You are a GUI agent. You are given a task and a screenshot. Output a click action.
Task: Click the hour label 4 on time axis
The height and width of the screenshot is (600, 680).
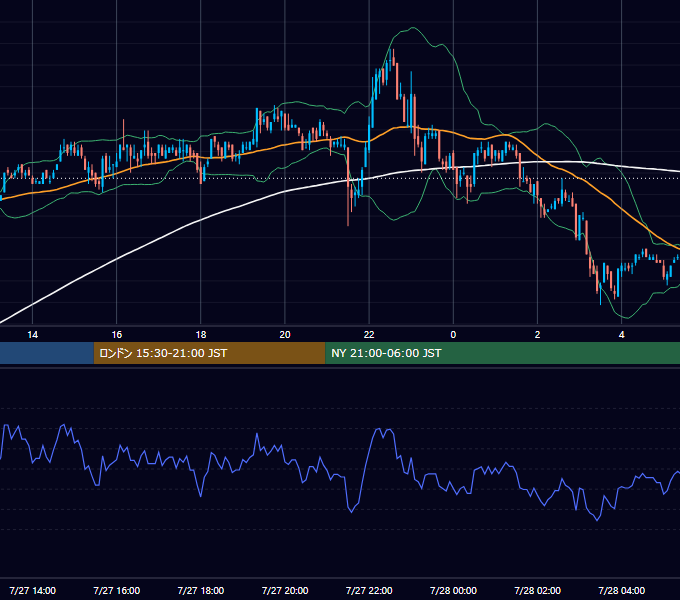tap(621, 335)
